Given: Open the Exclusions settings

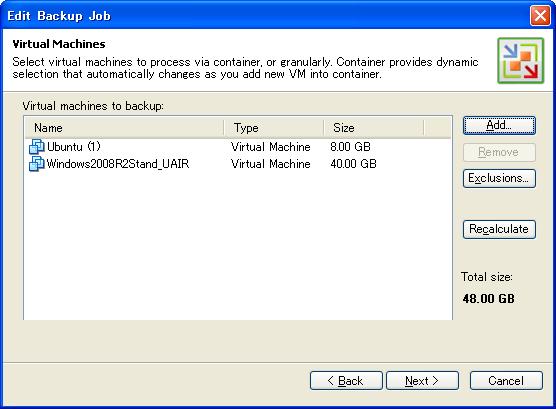Looking at the screenshot, I should [499, 178].
